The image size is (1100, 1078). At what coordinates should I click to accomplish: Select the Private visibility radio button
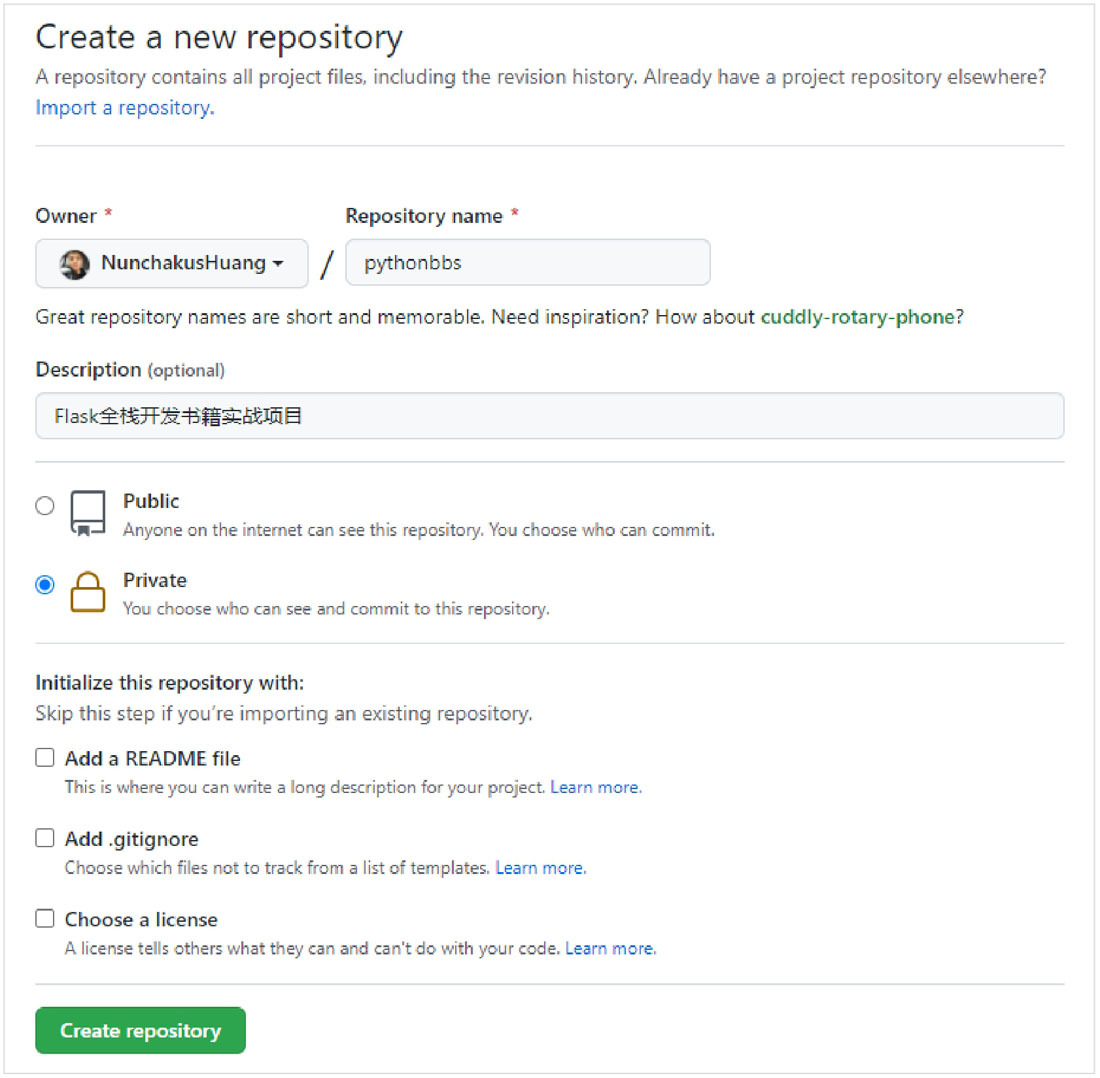pyautogui.click(x=45, y=585)
